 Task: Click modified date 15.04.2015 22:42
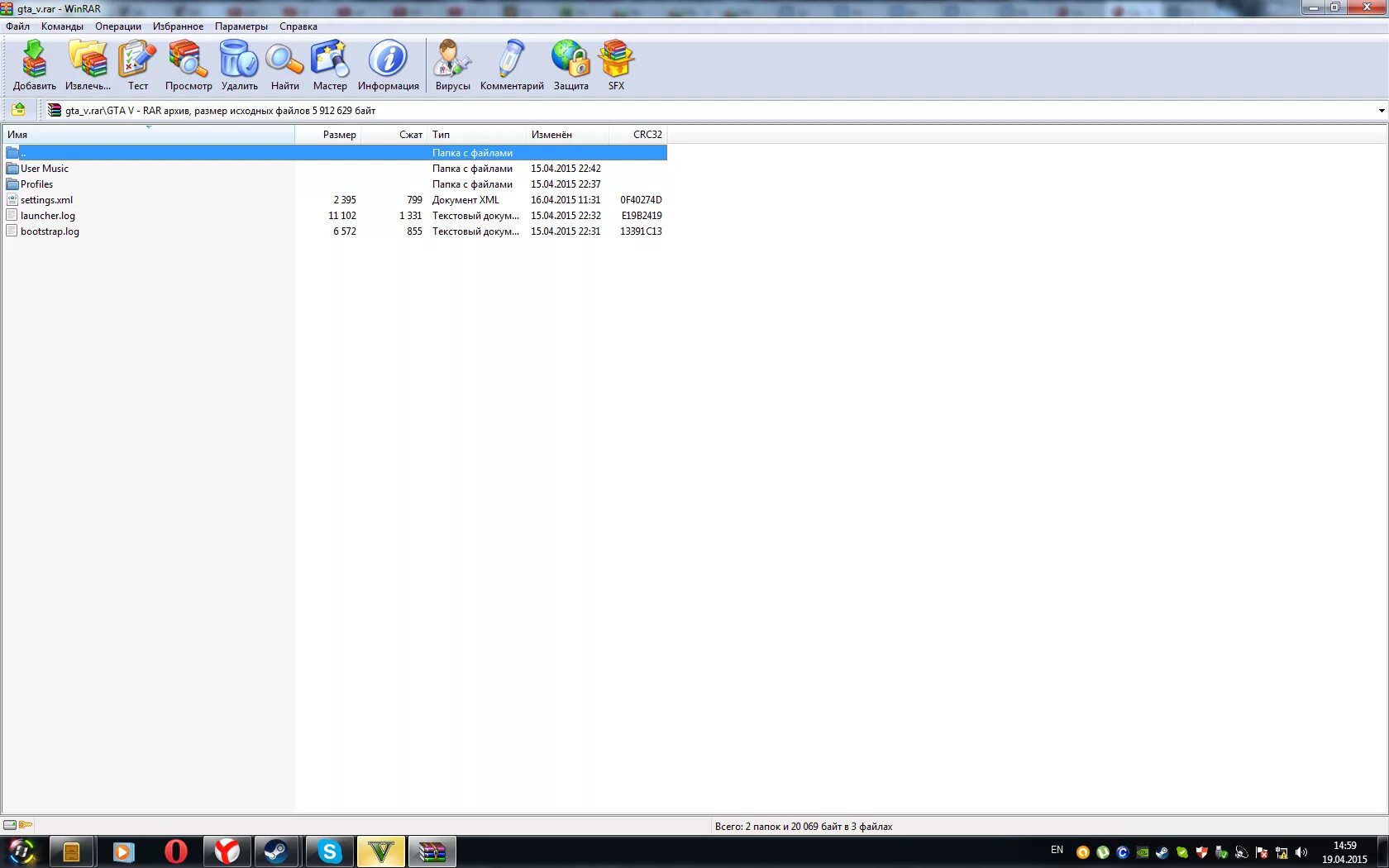(566, 169)
